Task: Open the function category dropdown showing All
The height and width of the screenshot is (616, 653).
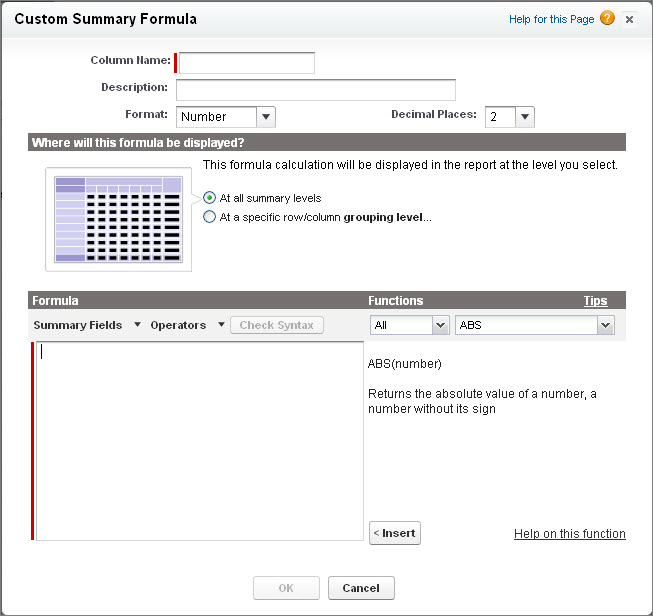Action: pyautogui.click(x=409, y=325)
